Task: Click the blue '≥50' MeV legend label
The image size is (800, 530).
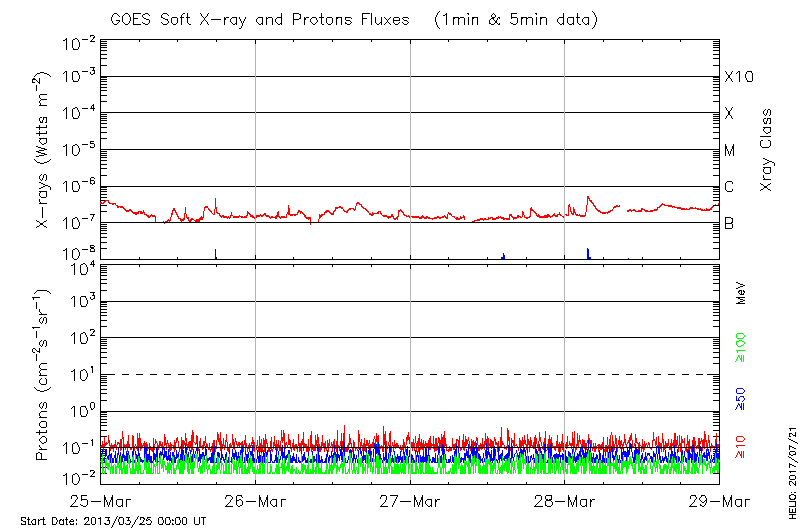Action: point(741,397)
